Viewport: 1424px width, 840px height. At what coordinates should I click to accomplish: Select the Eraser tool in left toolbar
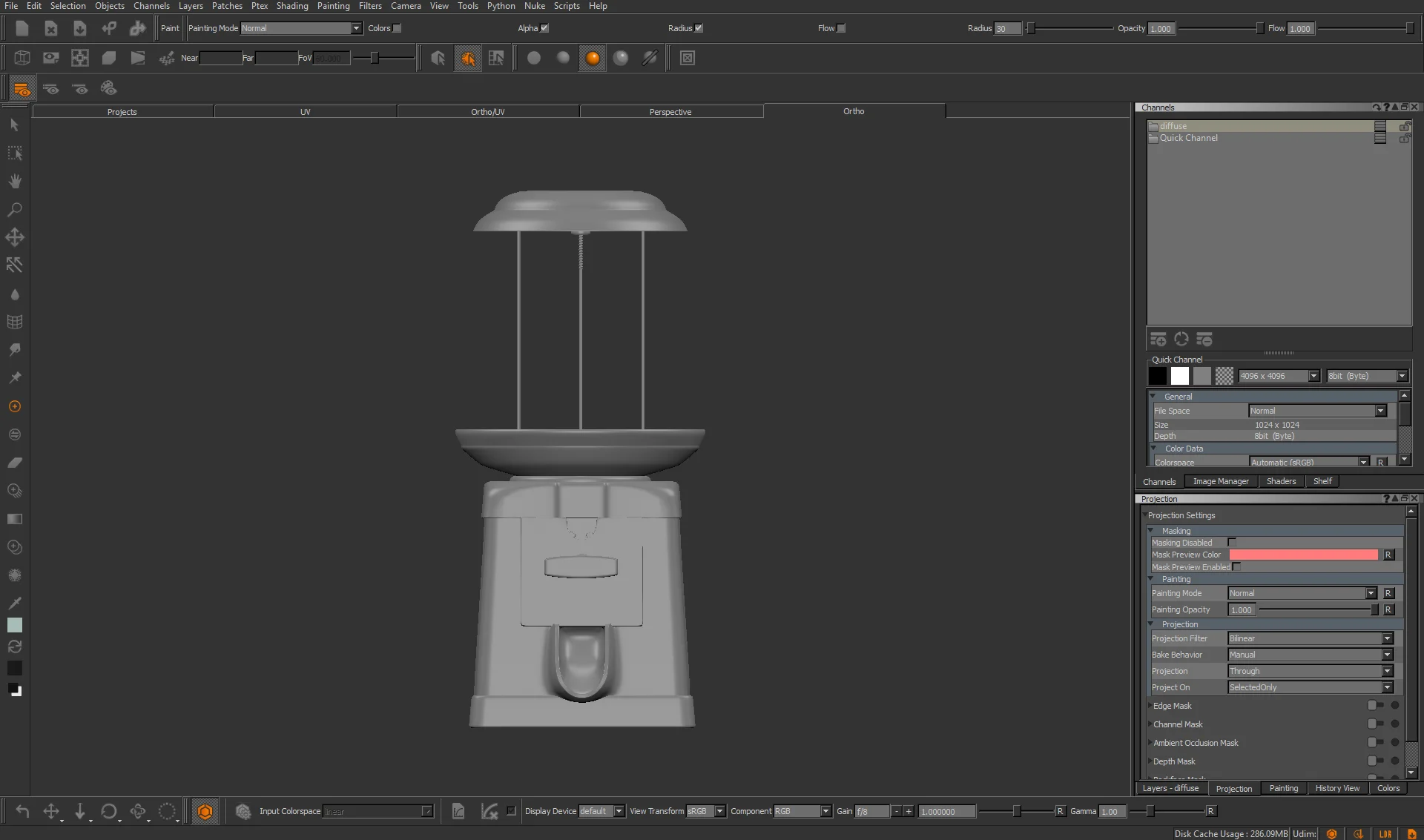pos(14,463)
